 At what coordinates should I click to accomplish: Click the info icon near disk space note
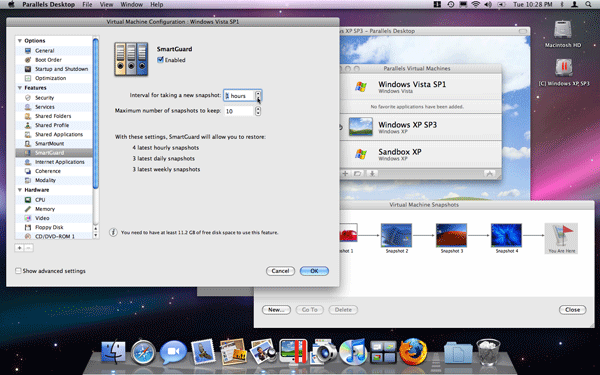click(113, 232)
